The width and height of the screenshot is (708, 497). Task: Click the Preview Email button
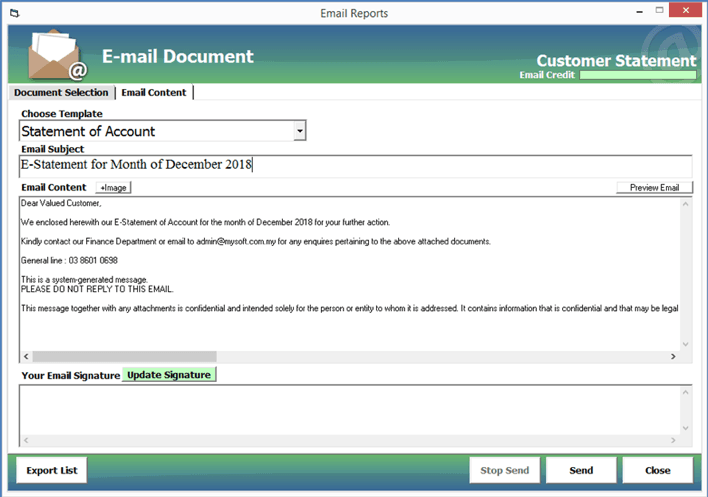(654, 188)
